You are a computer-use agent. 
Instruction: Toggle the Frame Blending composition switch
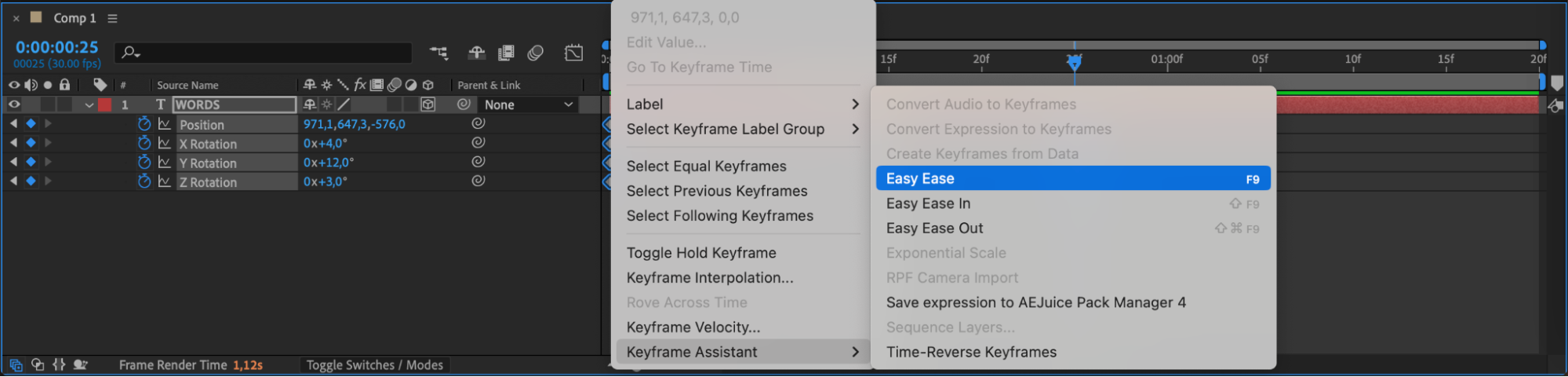tap(506, 53)
